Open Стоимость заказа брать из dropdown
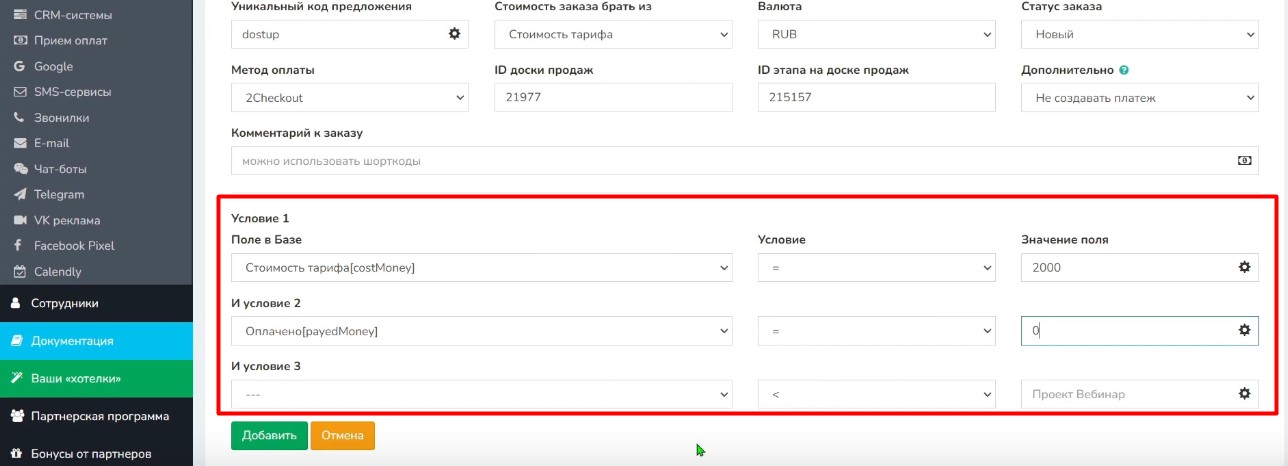This screenshot has width=1288, height=466. [614, 34]
